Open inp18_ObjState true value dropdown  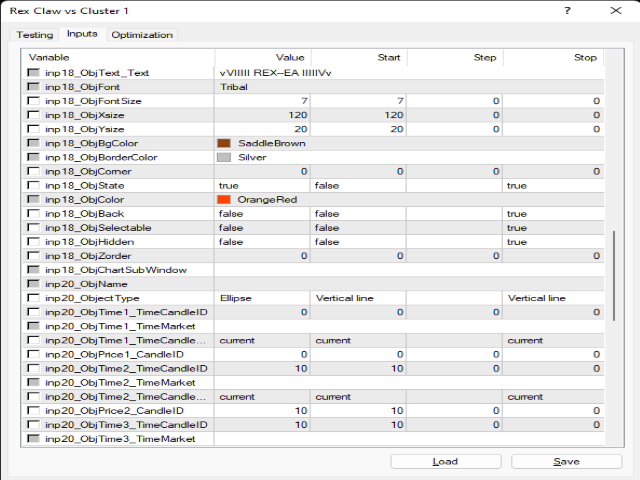(262, 186)
